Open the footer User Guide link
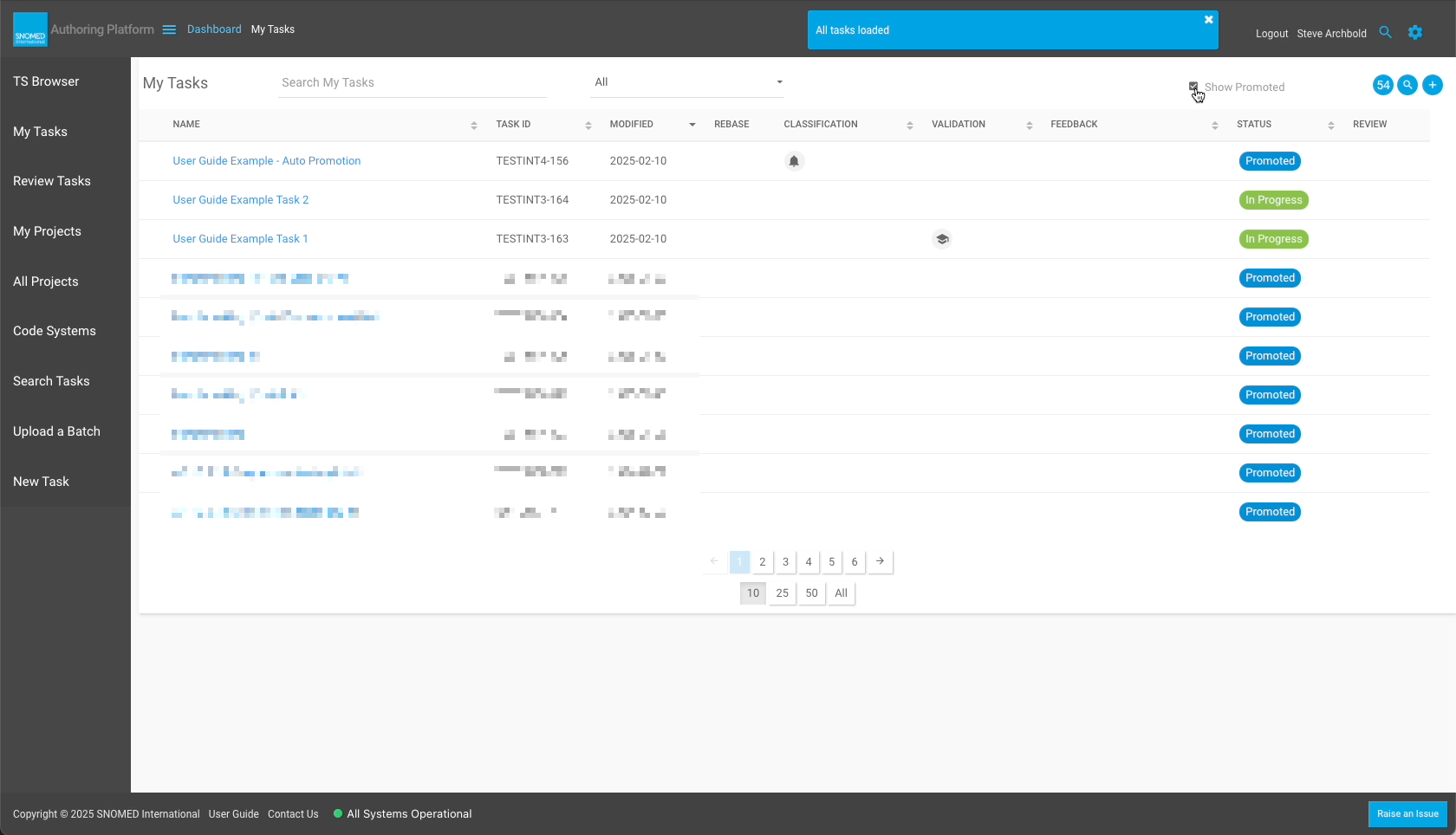This screenshot has height=835, width=1456. pos(233,814)
